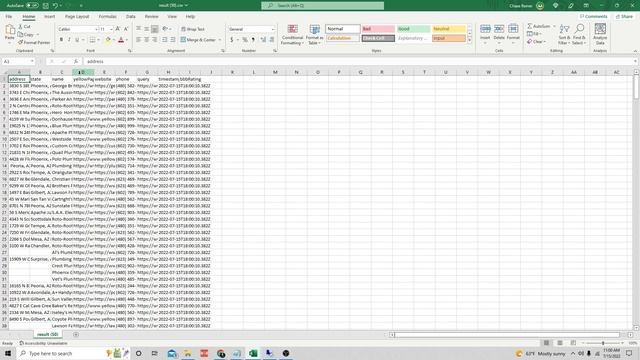The image size is (640, 360).
Task: Open the borders dropdown arrow
Action: [98, 40]
